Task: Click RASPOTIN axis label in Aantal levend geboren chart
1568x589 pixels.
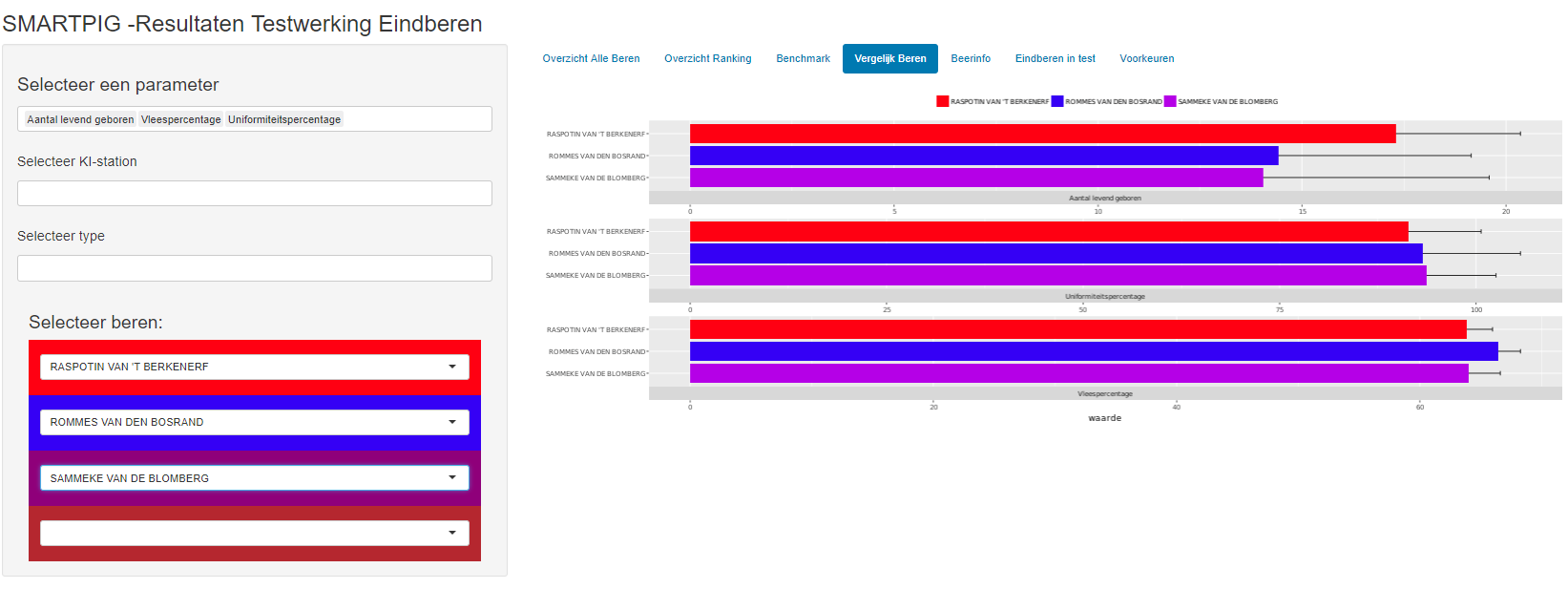Action: click(596, 135)
